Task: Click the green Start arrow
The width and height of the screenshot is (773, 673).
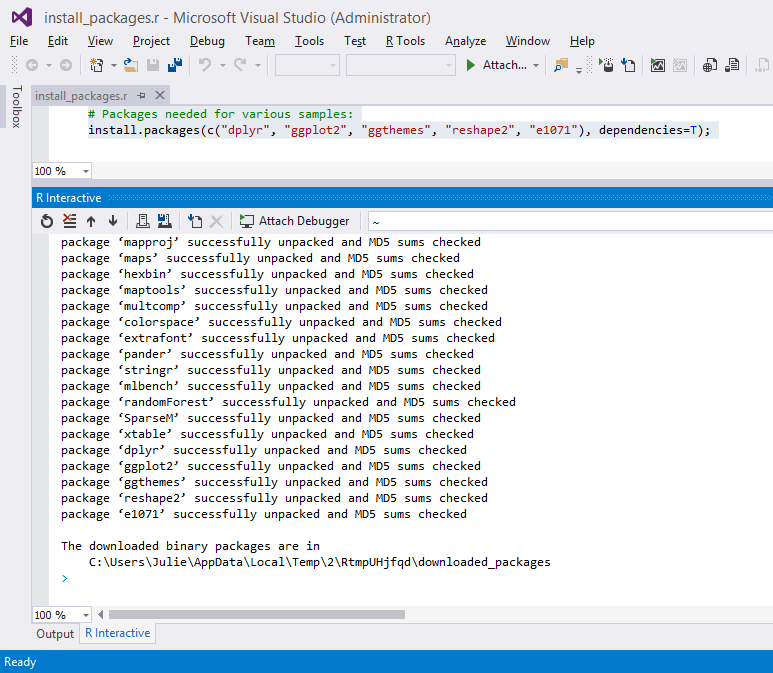Action: [470, 65]
